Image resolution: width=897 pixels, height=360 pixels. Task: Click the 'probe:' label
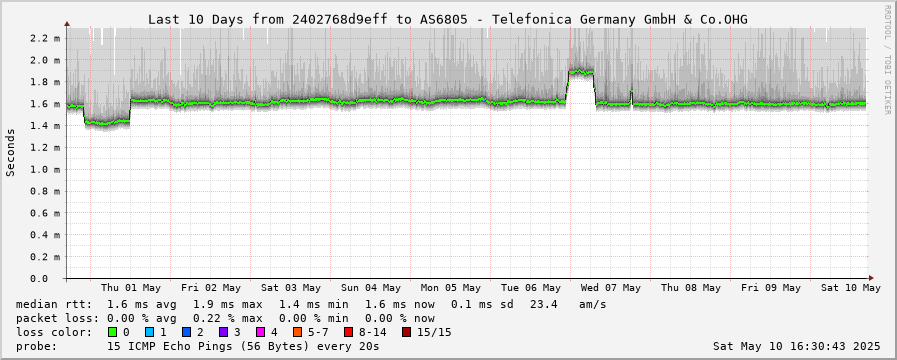[37, 346]
